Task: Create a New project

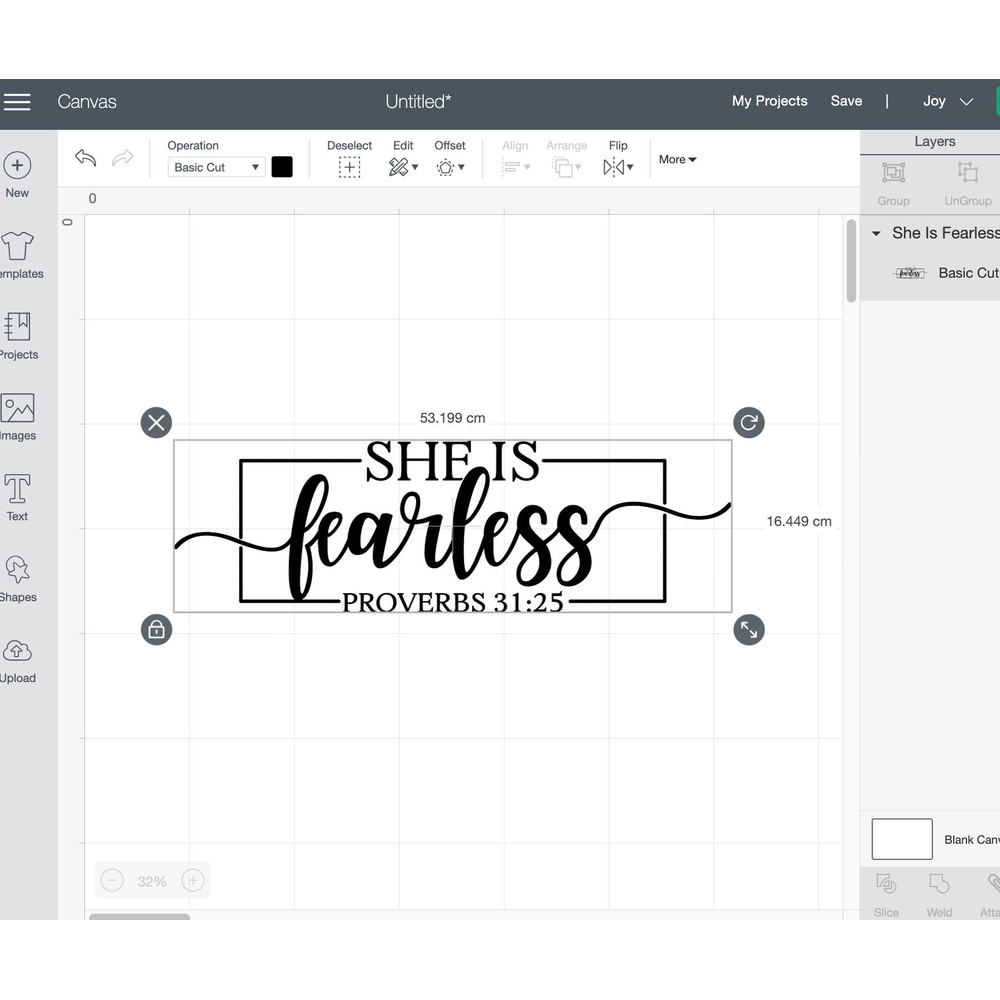Action: point(18,174)
